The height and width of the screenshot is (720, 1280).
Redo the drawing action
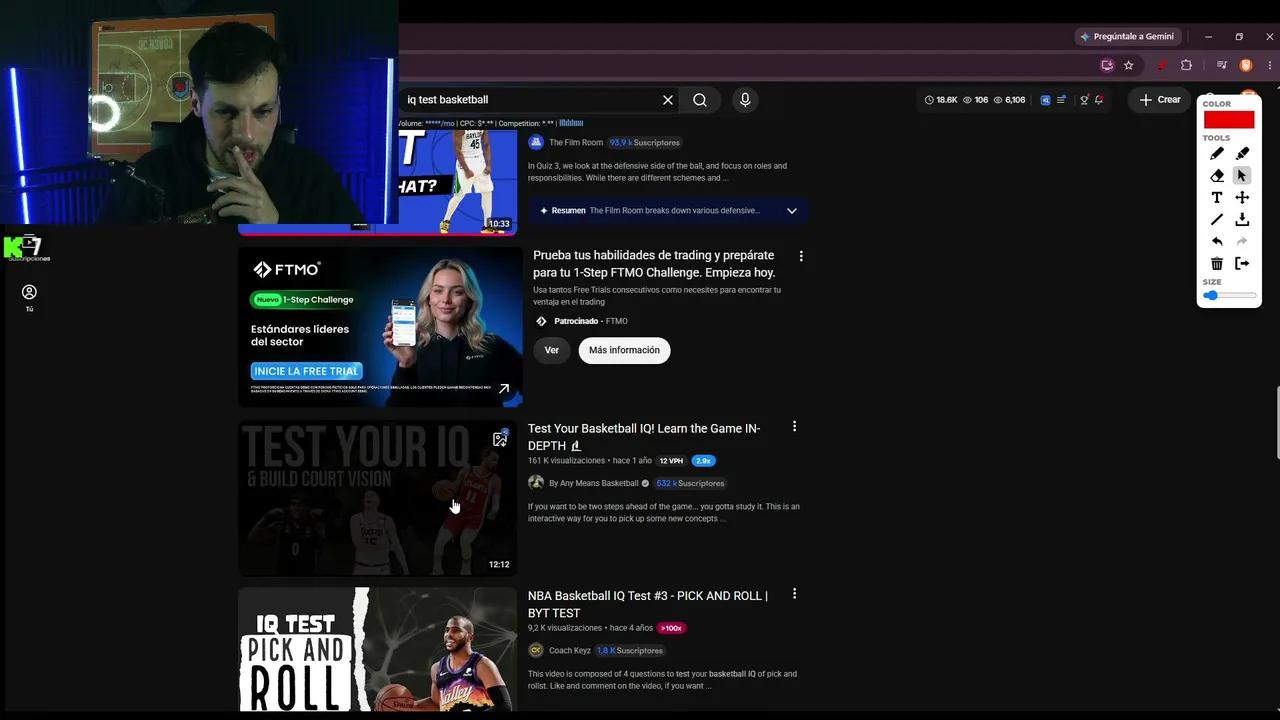(x=1242, y=242)
